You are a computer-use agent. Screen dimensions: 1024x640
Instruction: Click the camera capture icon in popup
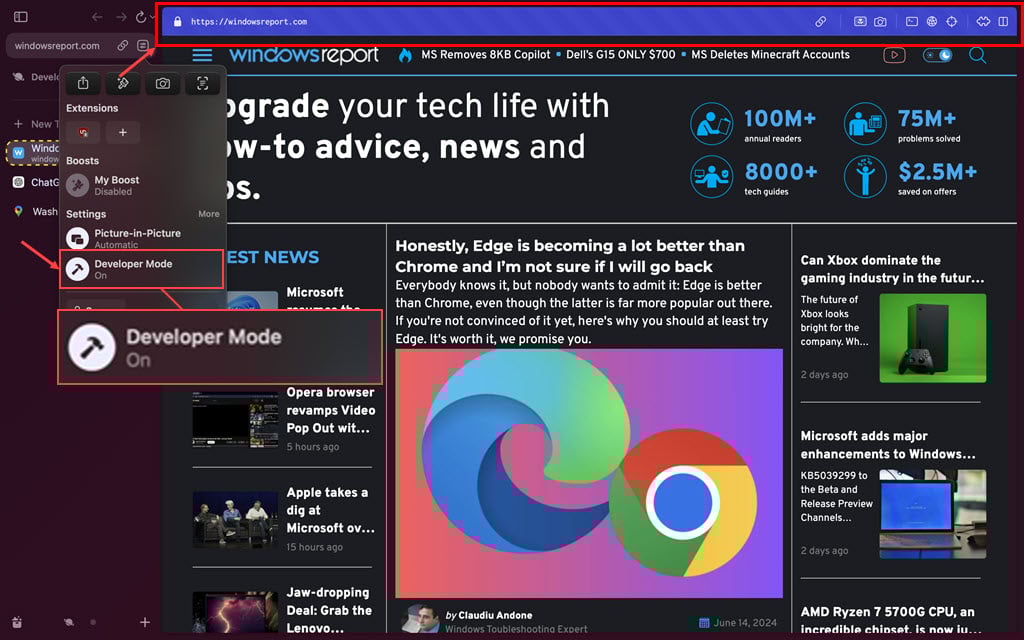point(163,83)
